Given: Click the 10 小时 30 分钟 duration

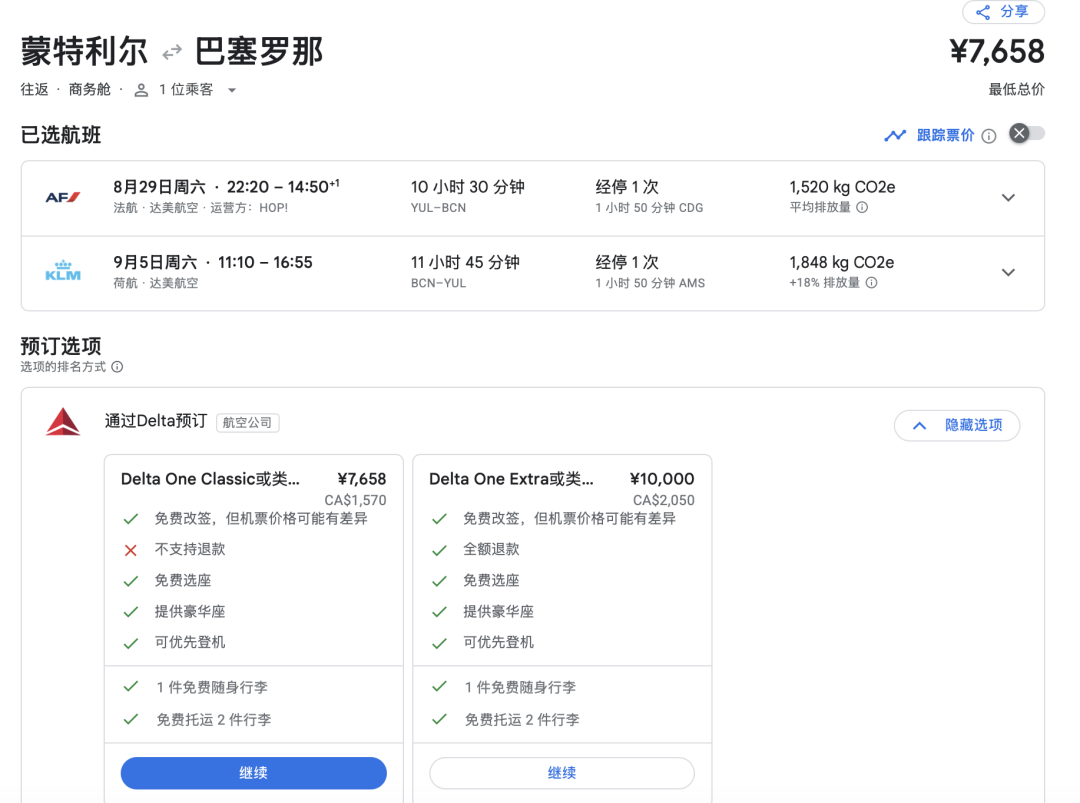Looking at the screenshot, I should [468, 187].
